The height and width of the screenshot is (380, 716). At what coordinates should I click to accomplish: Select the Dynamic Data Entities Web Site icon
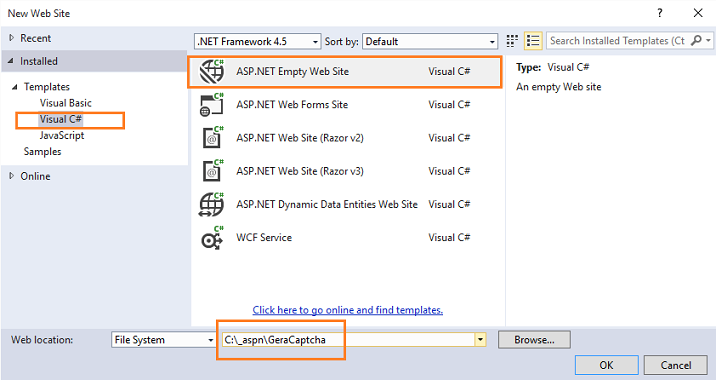click(x=212, y=204)
